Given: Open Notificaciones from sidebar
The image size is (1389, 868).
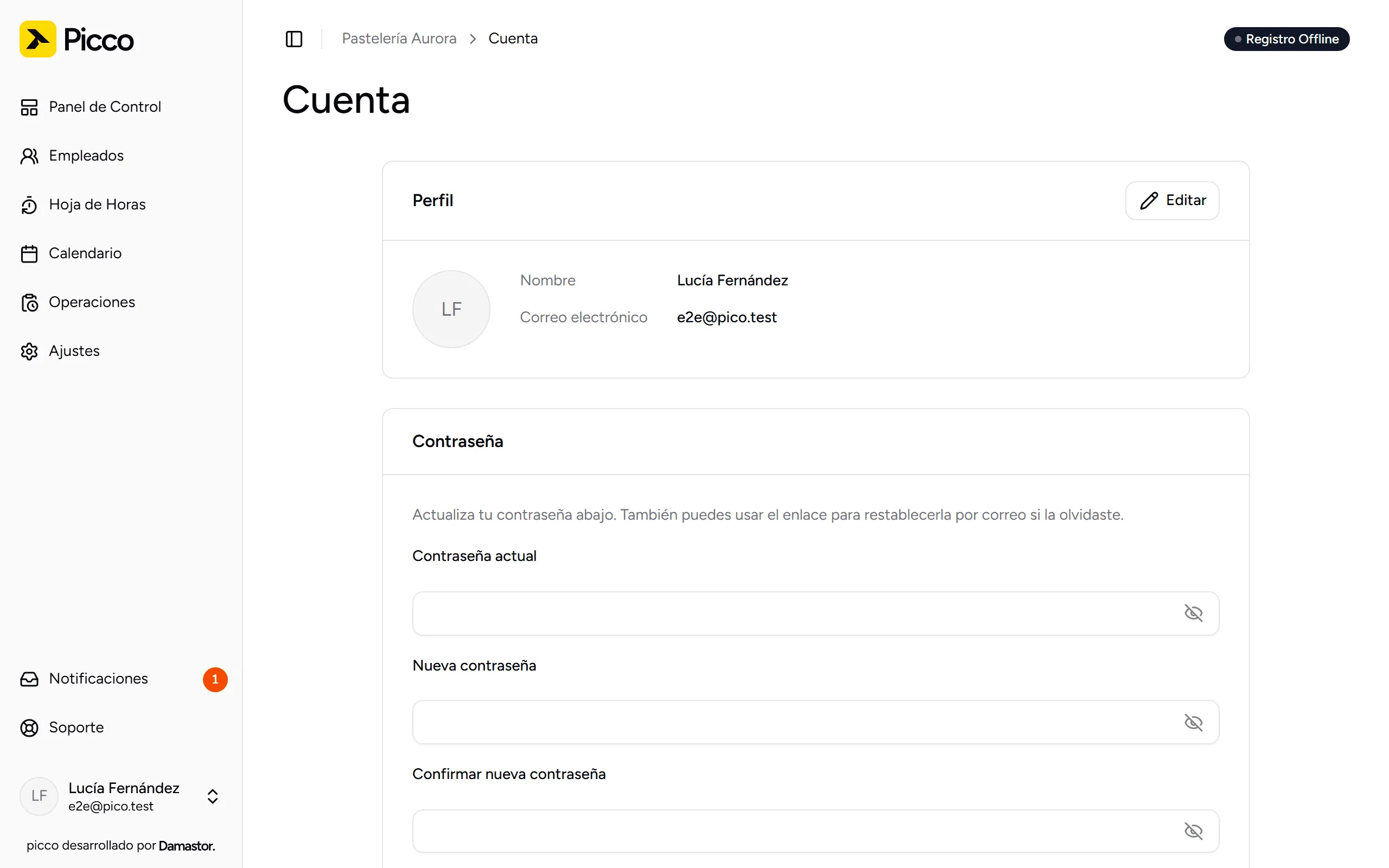Looking at the screenshot, I should (121, 679).
